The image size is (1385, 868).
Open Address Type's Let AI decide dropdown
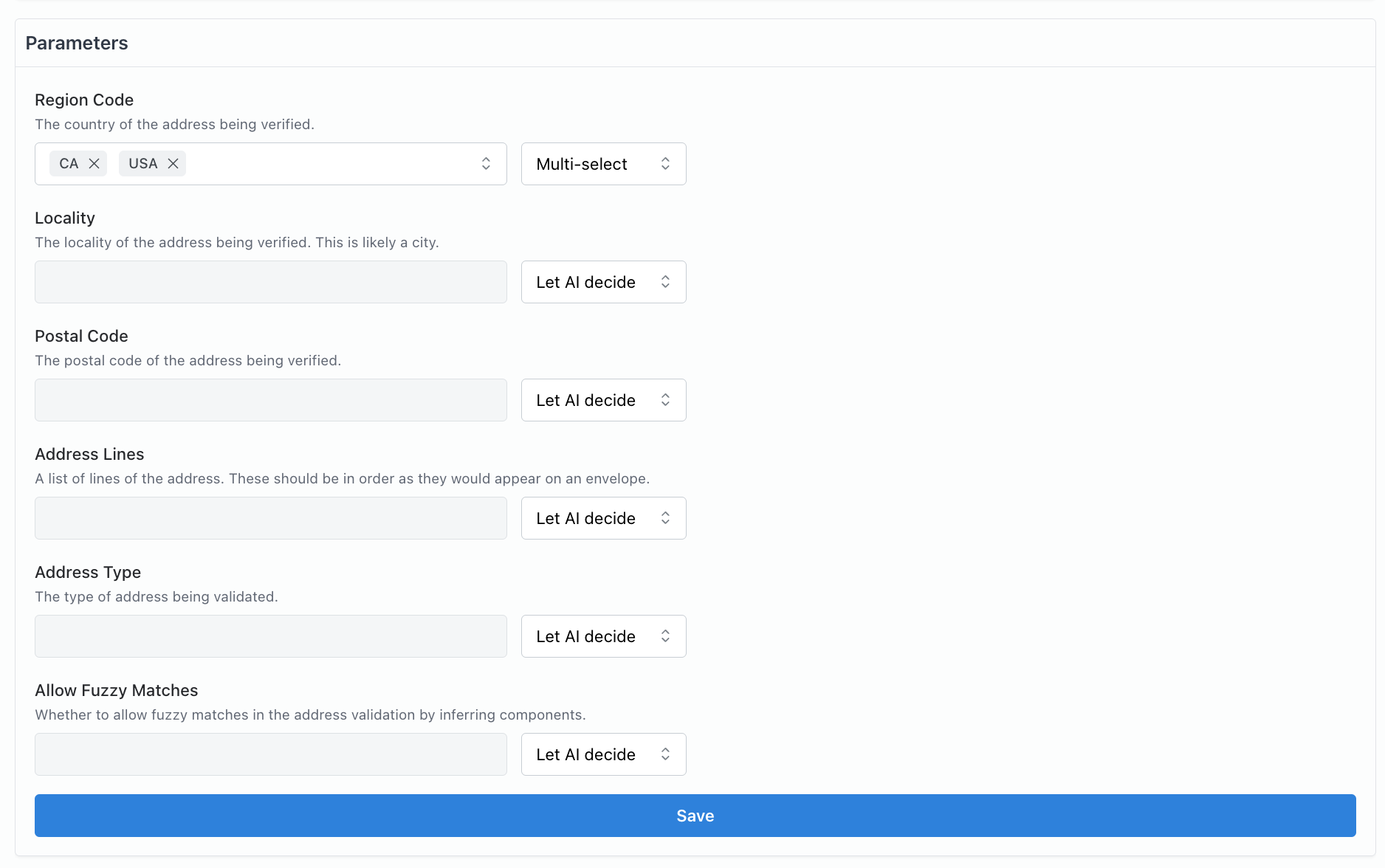tap(603, 636)
